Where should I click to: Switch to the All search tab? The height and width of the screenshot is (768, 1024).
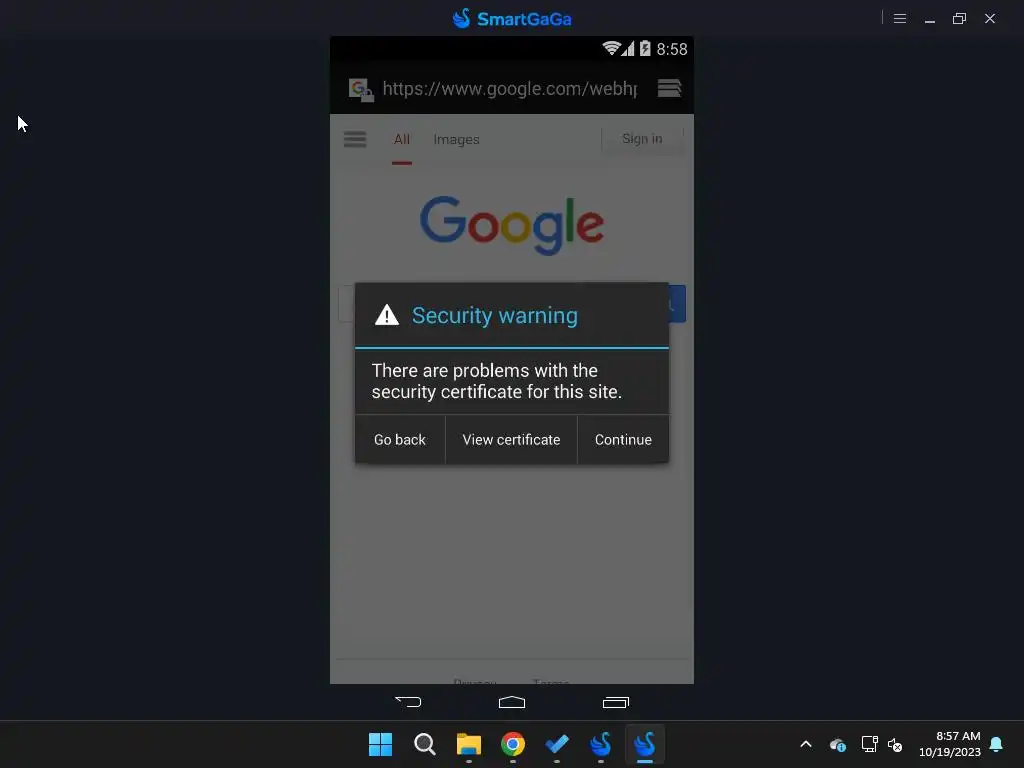pyautogui.click(x=402, y=139)
